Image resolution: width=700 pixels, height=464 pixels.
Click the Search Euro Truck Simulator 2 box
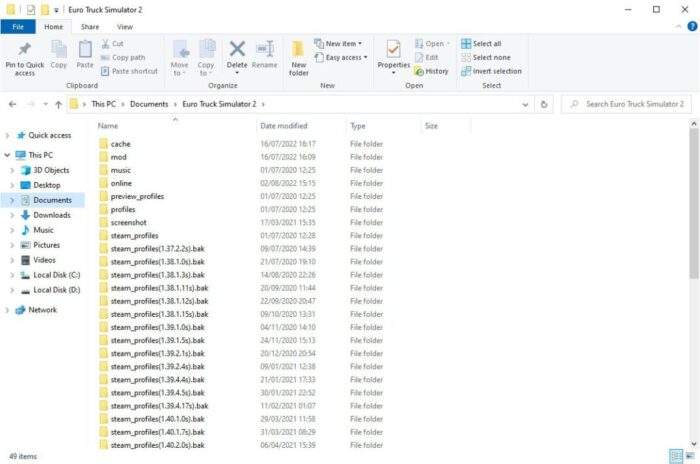pos(626,104)
